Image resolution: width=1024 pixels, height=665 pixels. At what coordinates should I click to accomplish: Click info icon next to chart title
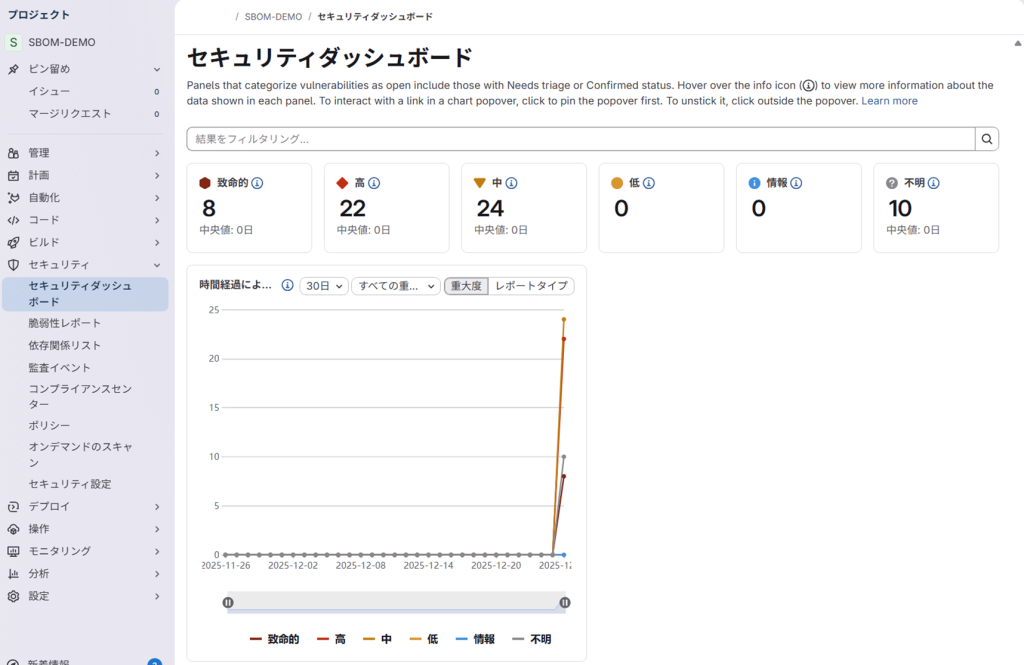(287, 285)
